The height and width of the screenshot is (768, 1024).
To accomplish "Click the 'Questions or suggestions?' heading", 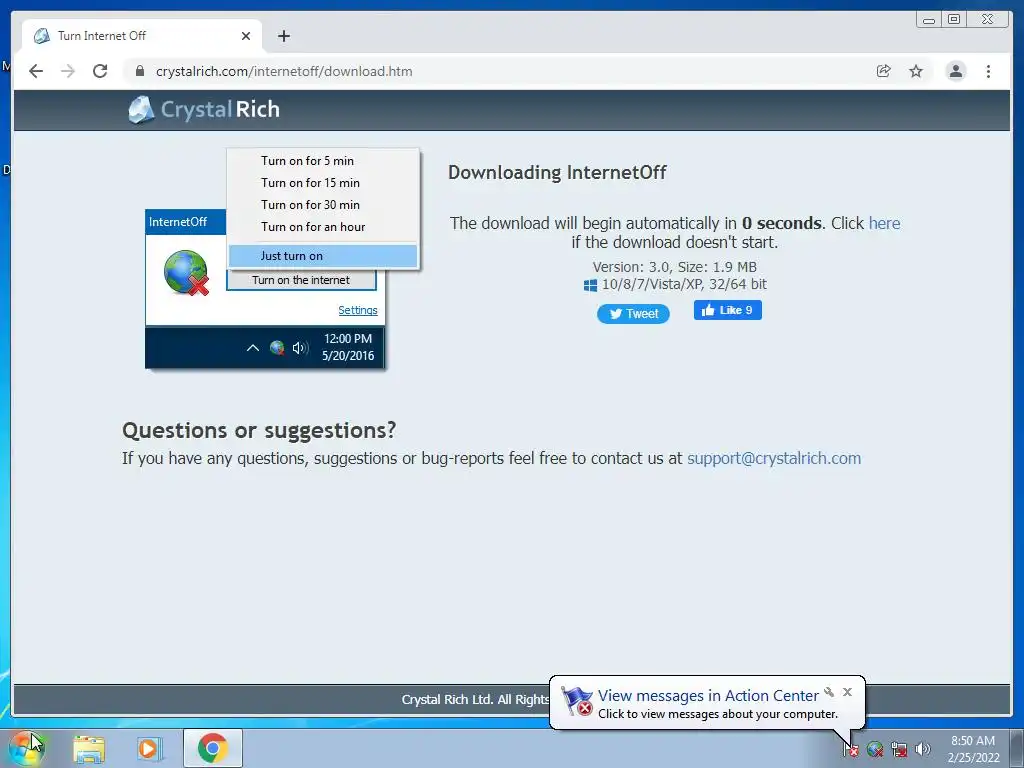I will point(259,430).
